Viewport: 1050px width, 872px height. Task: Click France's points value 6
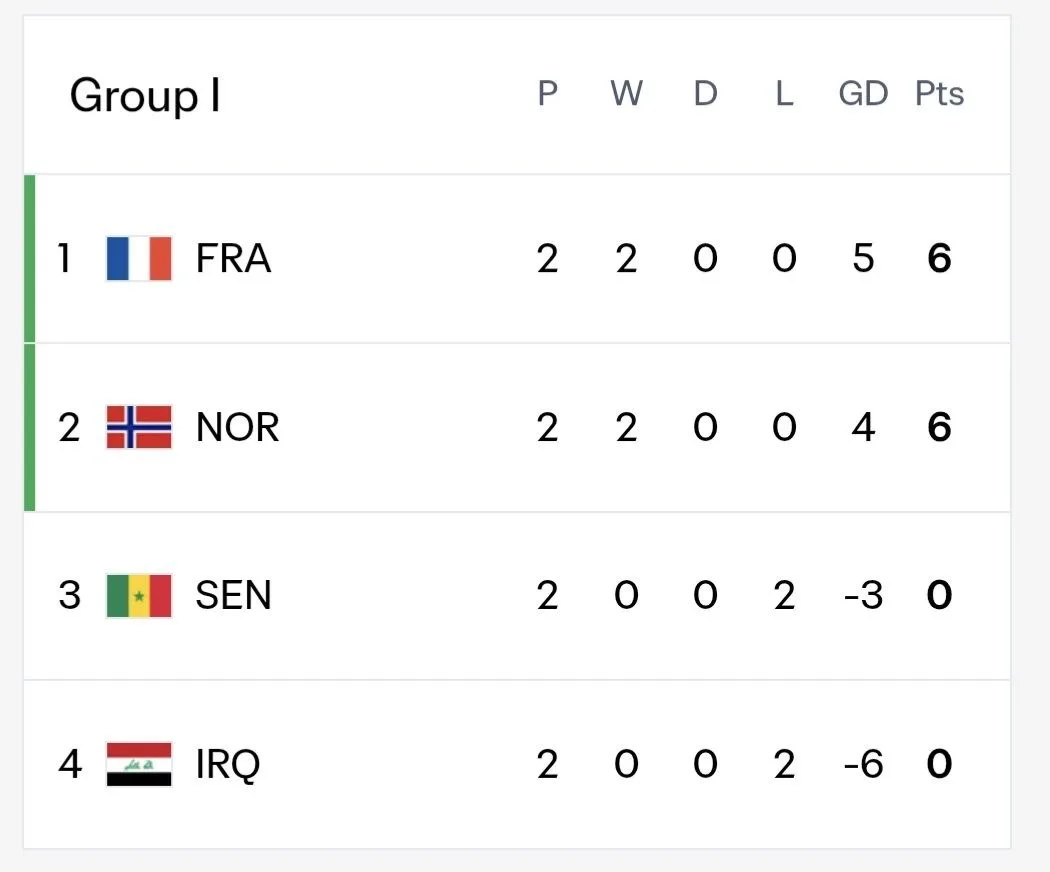click(940, 259)
